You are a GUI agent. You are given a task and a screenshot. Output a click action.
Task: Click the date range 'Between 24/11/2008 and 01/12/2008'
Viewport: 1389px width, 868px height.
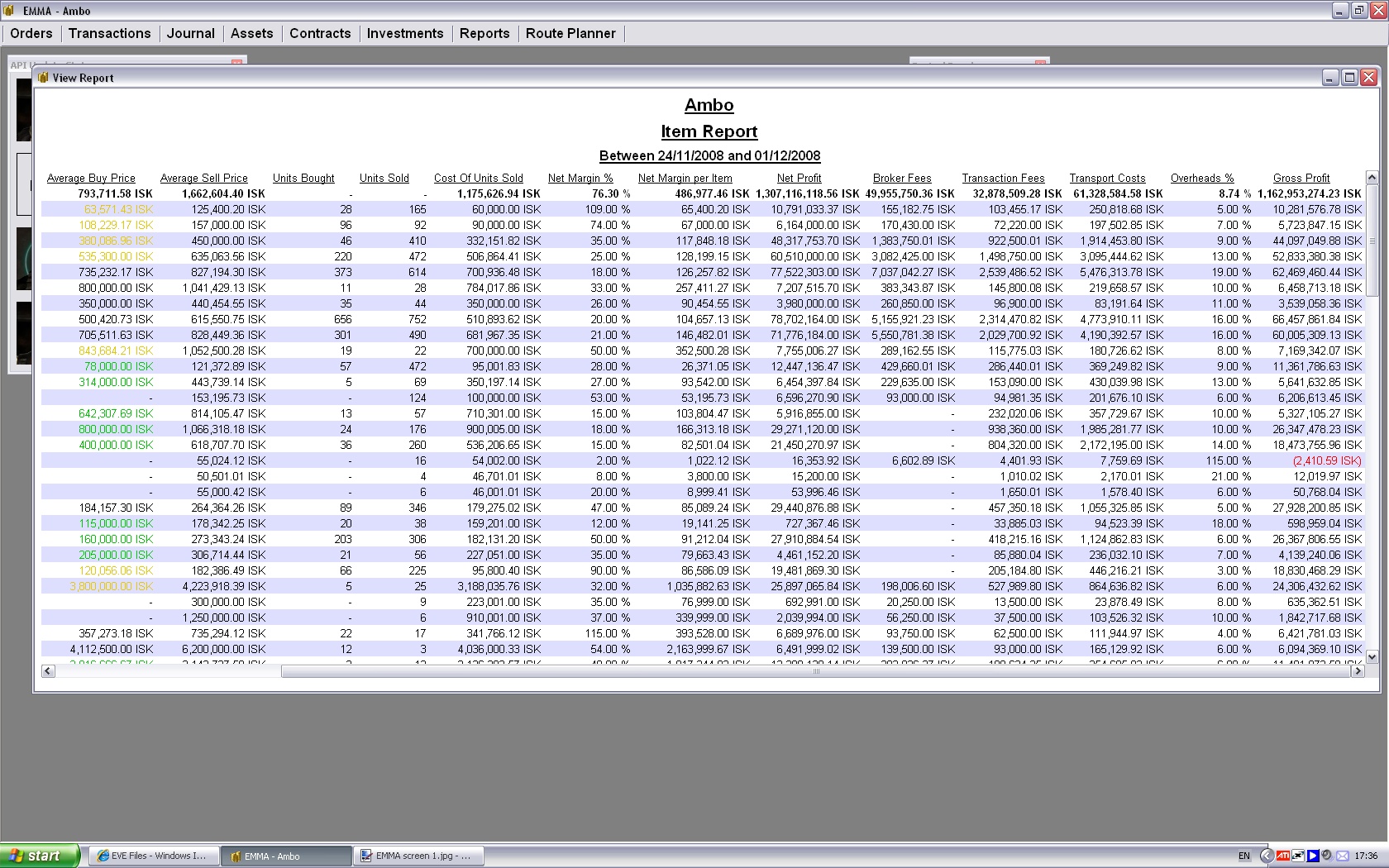click(x=710, y=155)
